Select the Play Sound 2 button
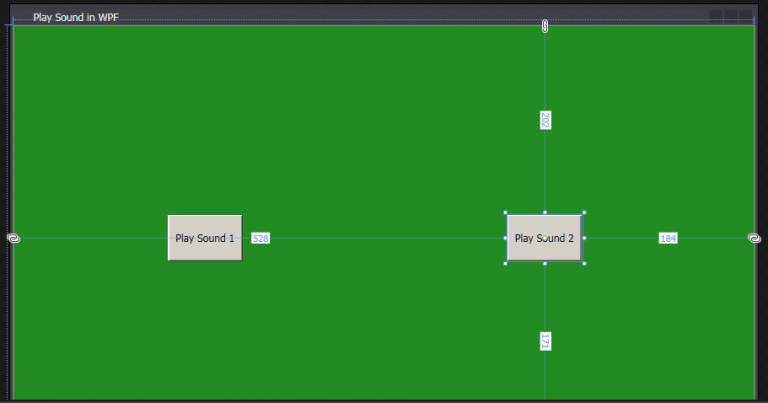The width and height of the screenshot is (768, 403). [x=544, y=238]
